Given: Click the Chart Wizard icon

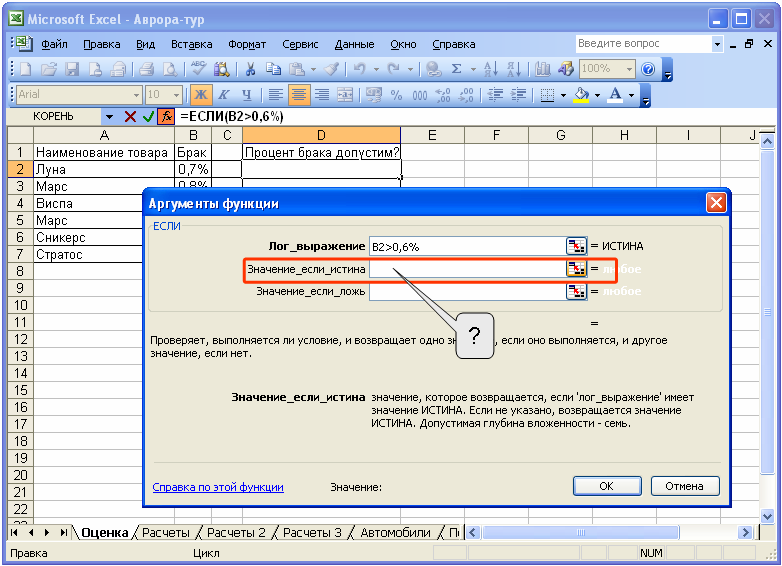Looking at the screenshot, I should (542, 69).
